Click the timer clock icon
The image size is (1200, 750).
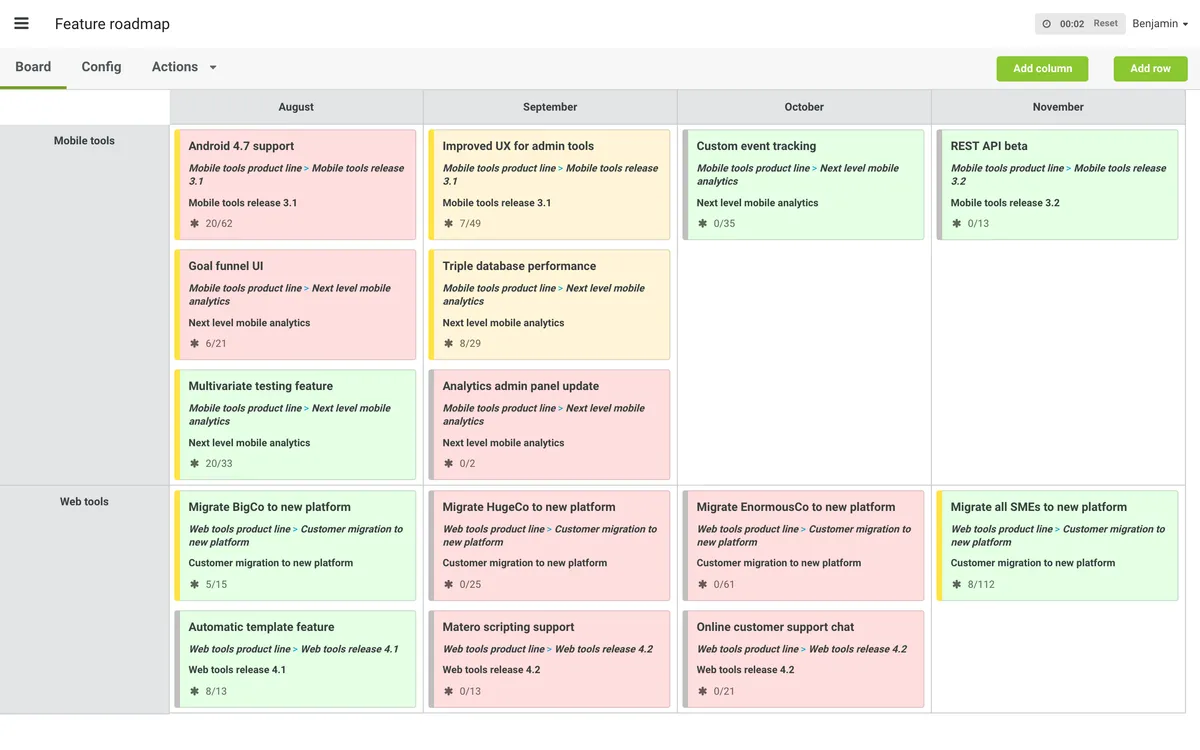point(1046,24)
